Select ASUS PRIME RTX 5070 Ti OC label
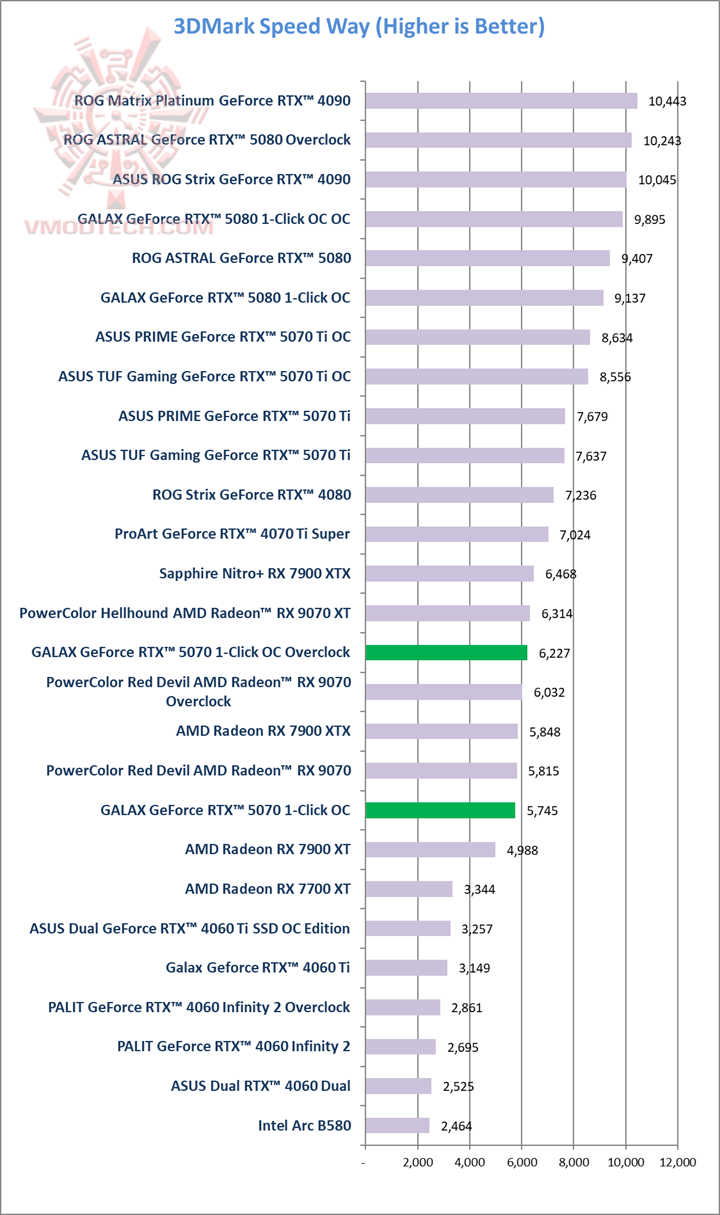 tap(223, 337)
